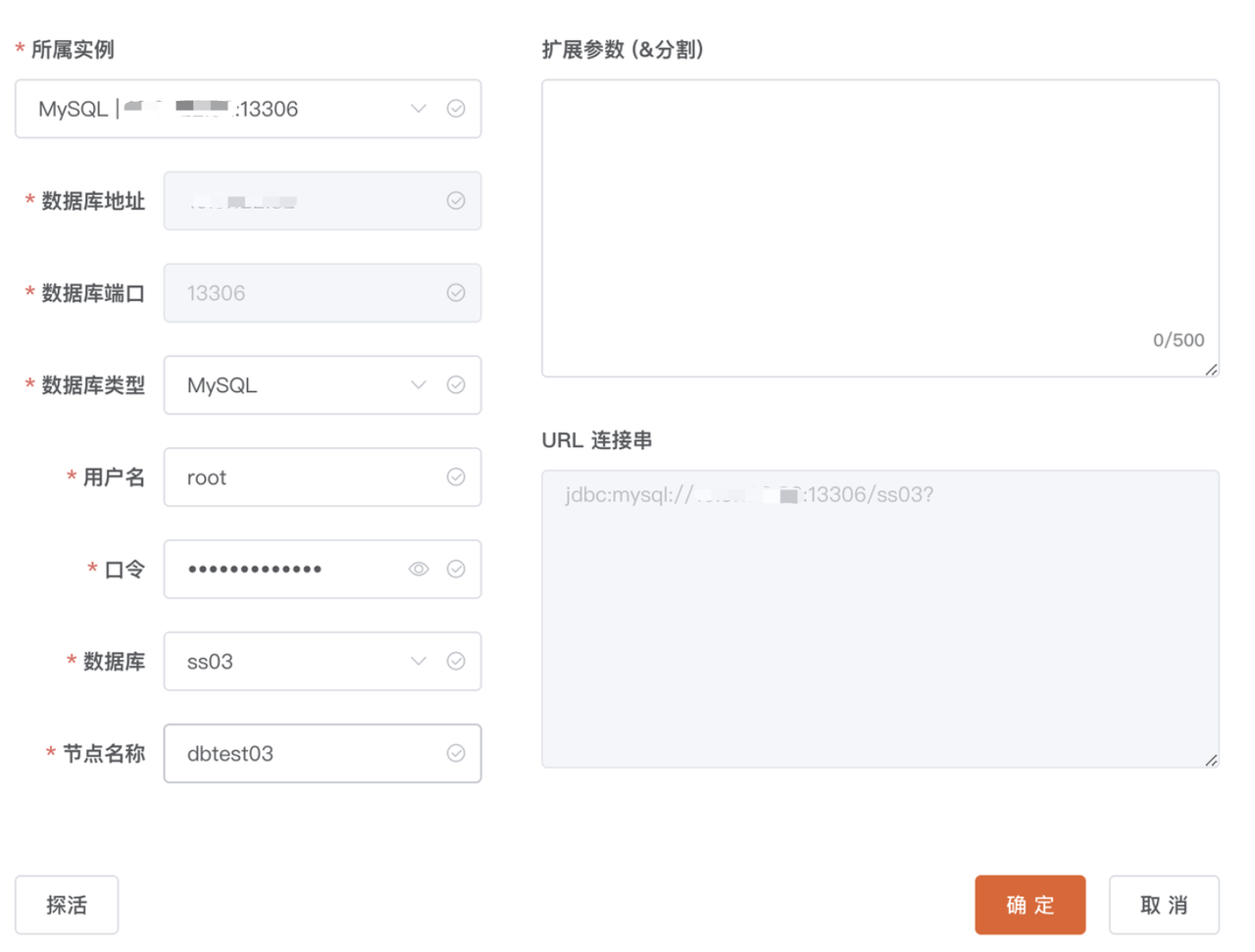Expand the 所属实例 instance dropdown
Image resolution: width=1255 pixels, height=952 pixels.
pyautogui.click(x=419, y=109)
